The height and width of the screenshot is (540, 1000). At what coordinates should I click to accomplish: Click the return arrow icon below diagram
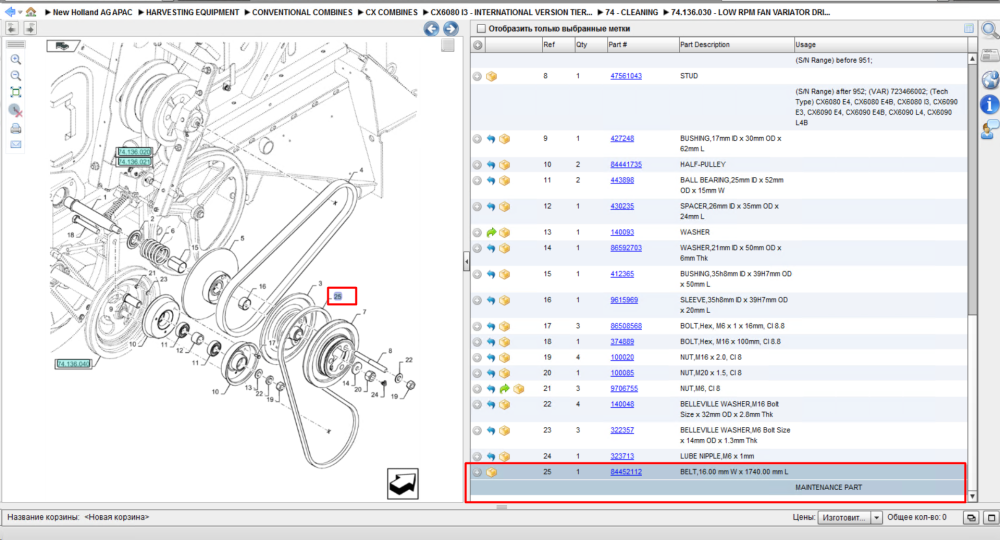pyautogui.click(x=403, y=484)
